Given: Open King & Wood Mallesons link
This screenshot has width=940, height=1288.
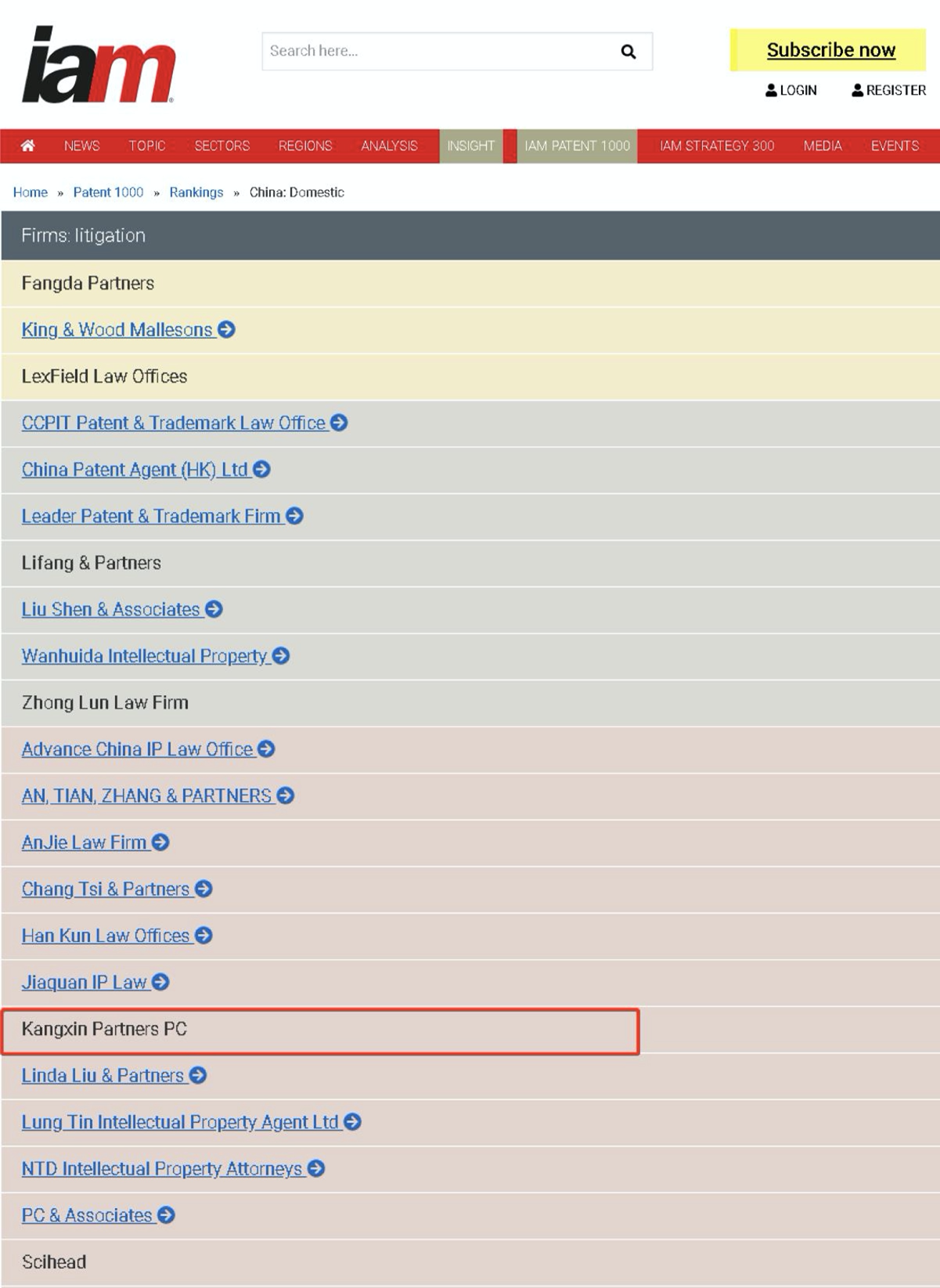Looking at the screenshot, I should click(x=117, y=330).
